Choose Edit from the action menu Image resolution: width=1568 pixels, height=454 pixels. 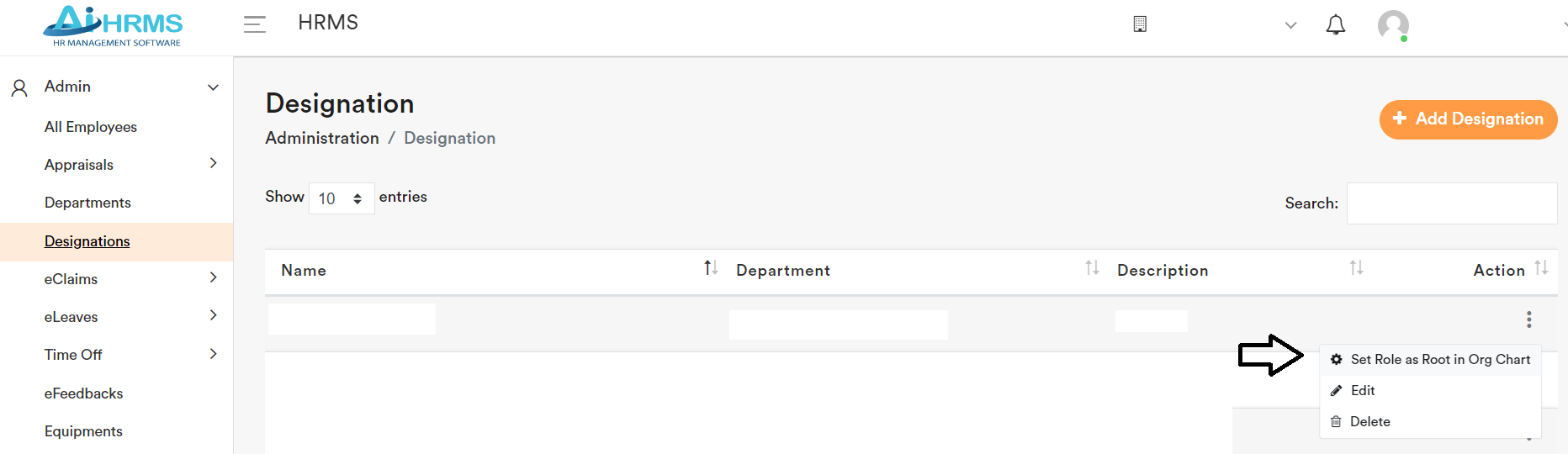coord(1362,391)
